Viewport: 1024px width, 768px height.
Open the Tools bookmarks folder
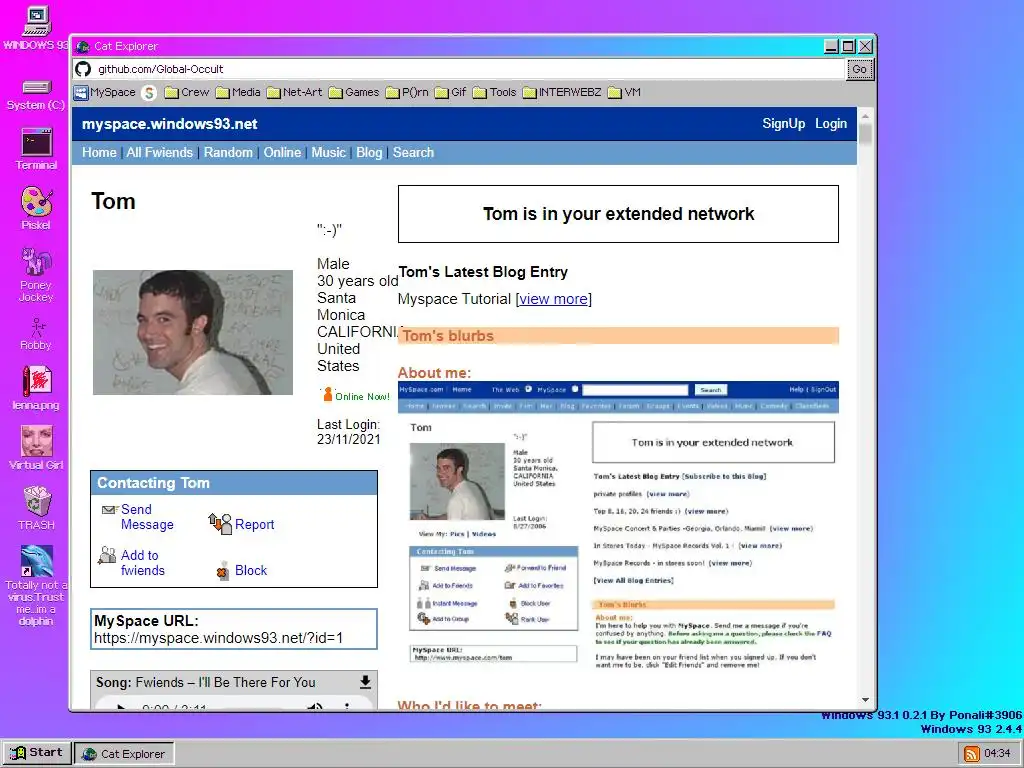tap(494, 93)
